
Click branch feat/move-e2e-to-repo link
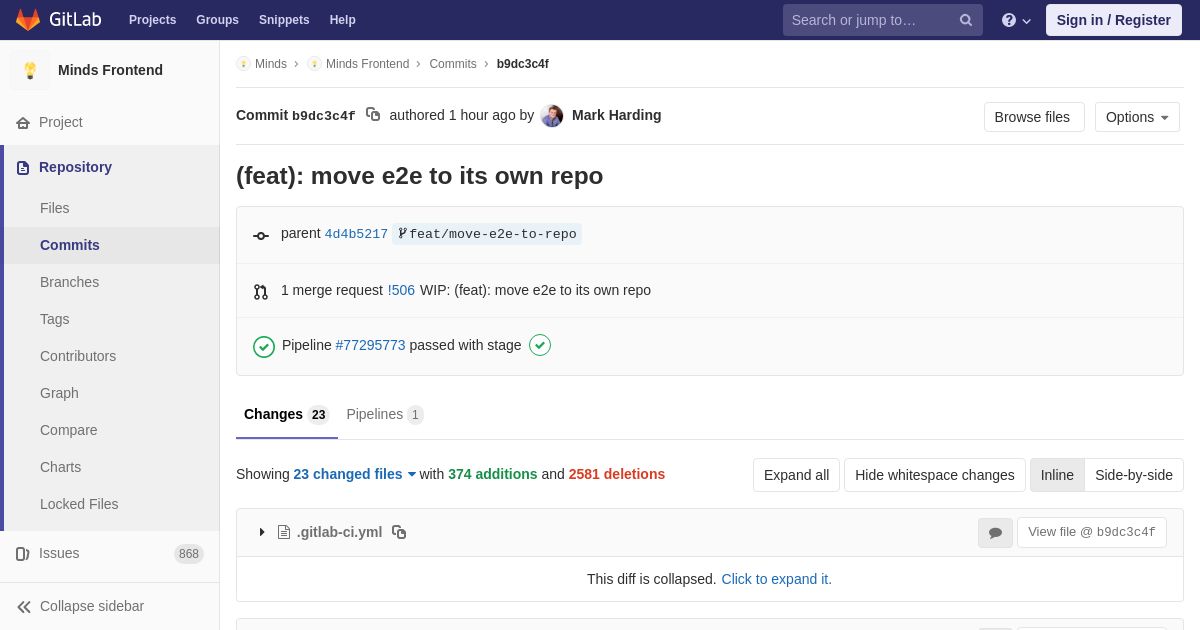[487, 234]
